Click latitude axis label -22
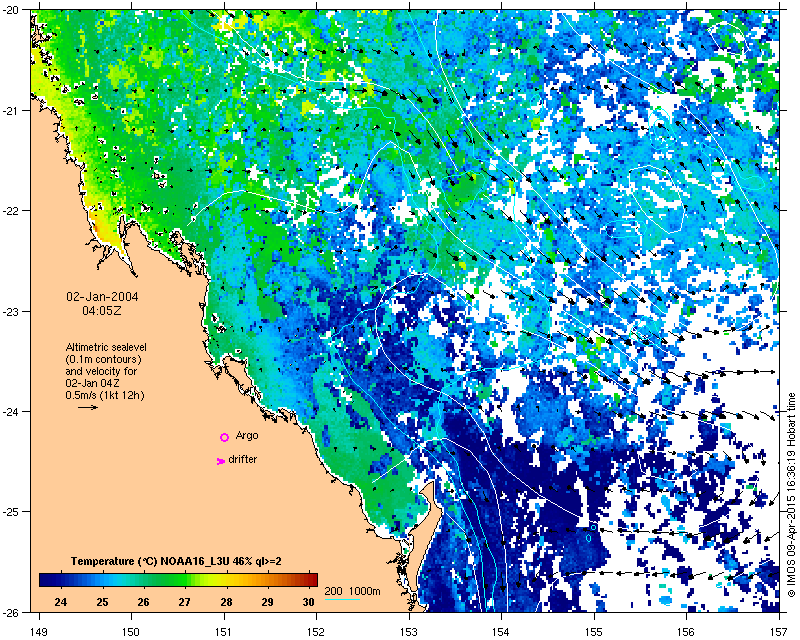 coord(11,211)
